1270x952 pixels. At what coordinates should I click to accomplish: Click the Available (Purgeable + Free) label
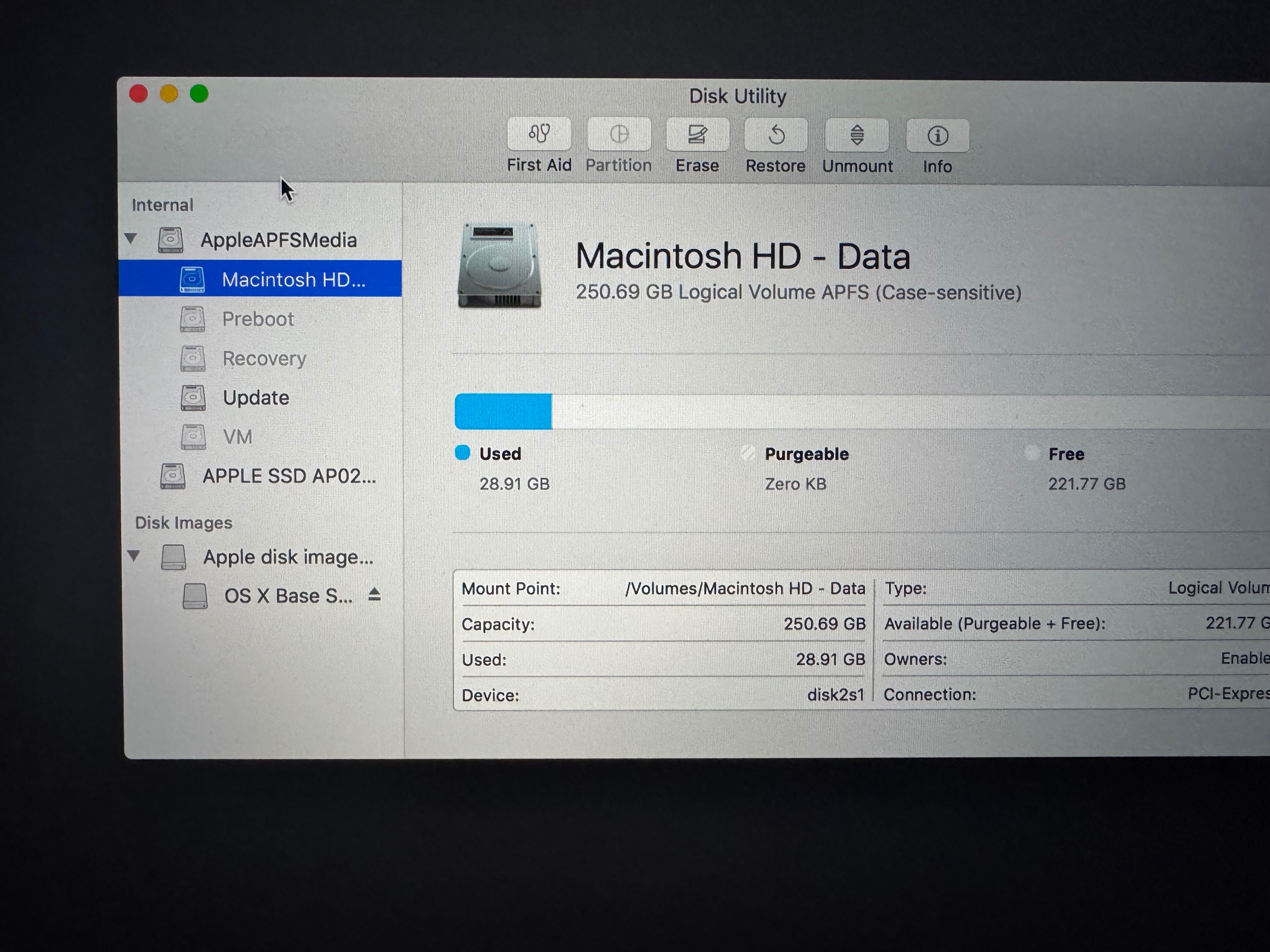tap(995, 624)
